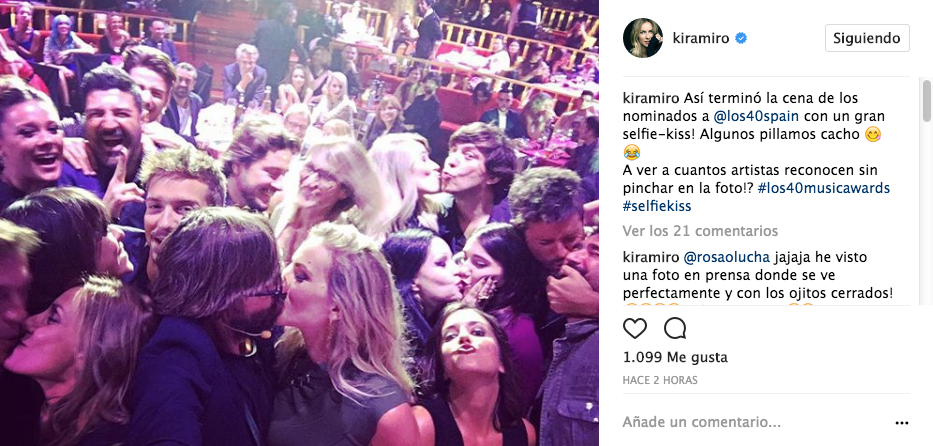The height and width of the screenshot is (446, 933).
Task: Click the kiramiro profile avatar
Action: [643, 38]
